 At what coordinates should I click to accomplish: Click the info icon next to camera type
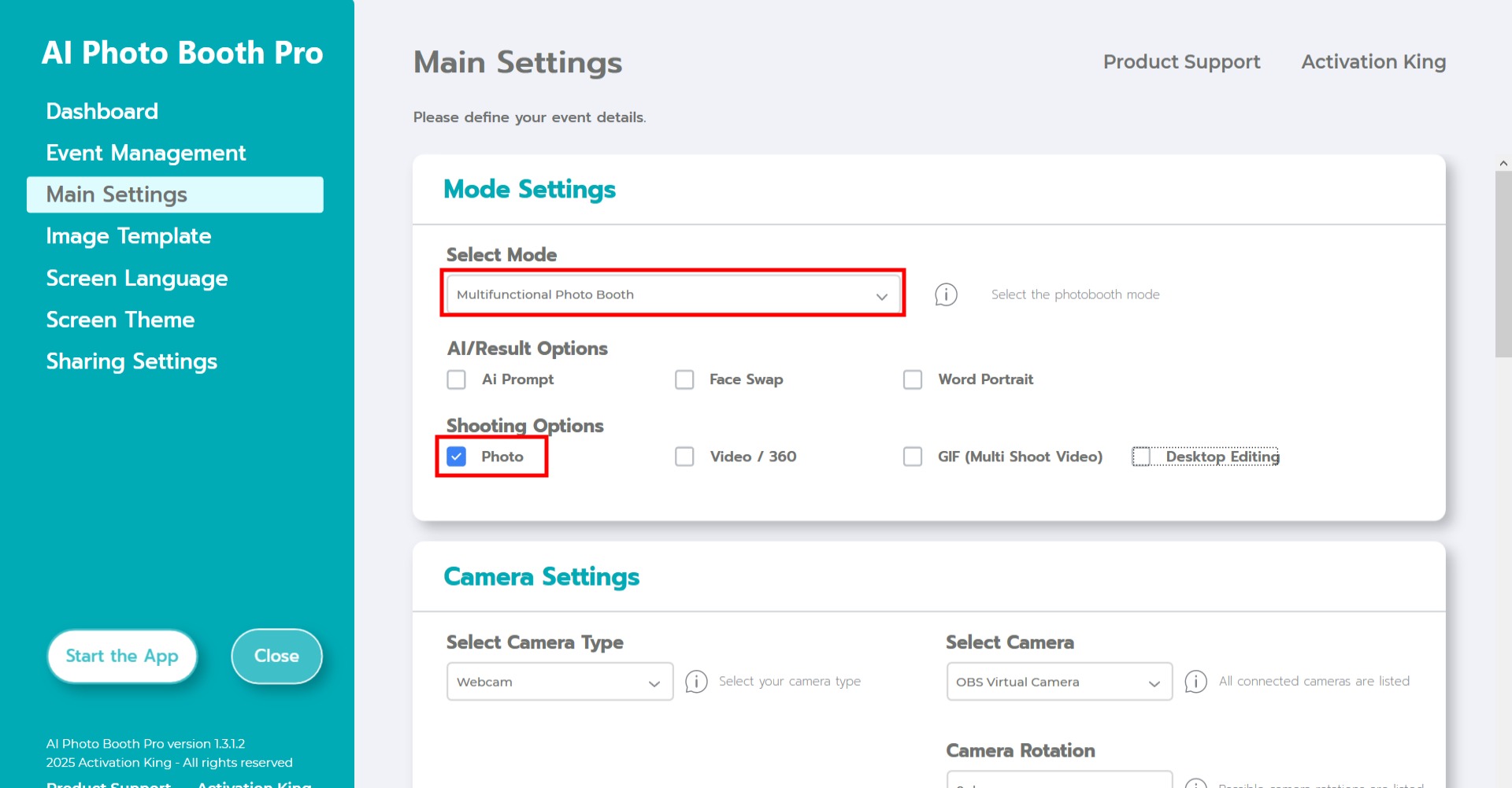tap(696, 682)
